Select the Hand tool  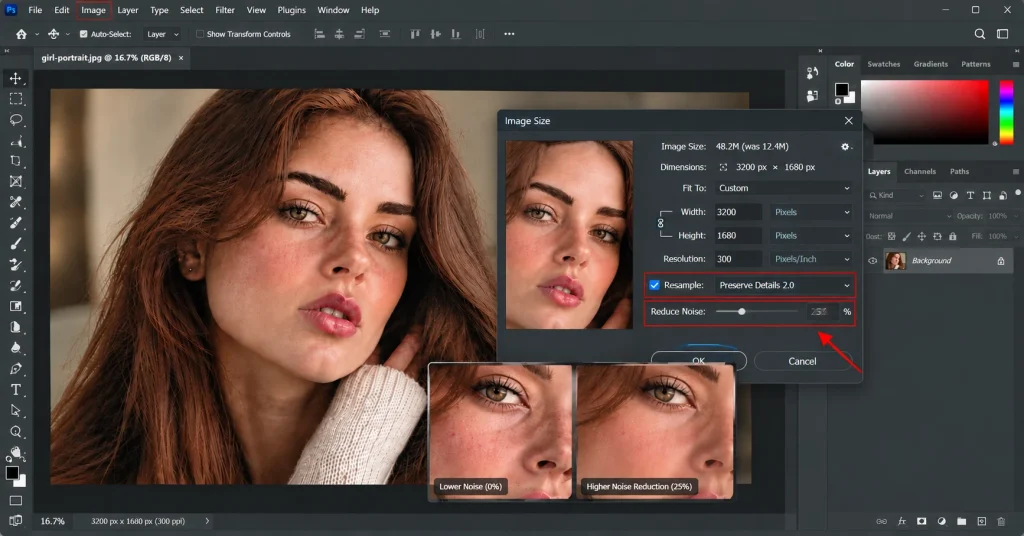tap(16, 452)
